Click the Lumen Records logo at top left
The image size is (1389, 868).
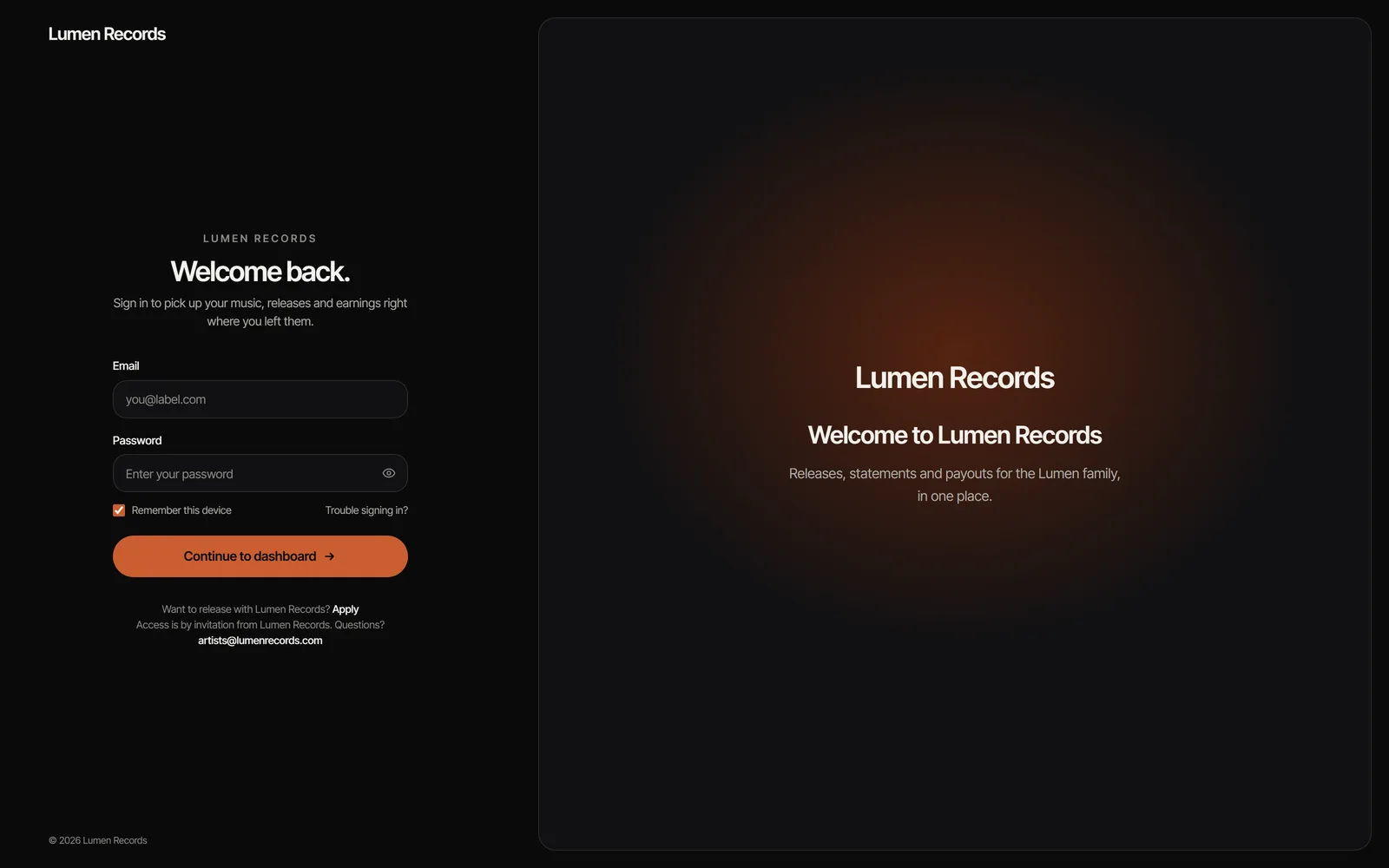[x=107, y=34]
